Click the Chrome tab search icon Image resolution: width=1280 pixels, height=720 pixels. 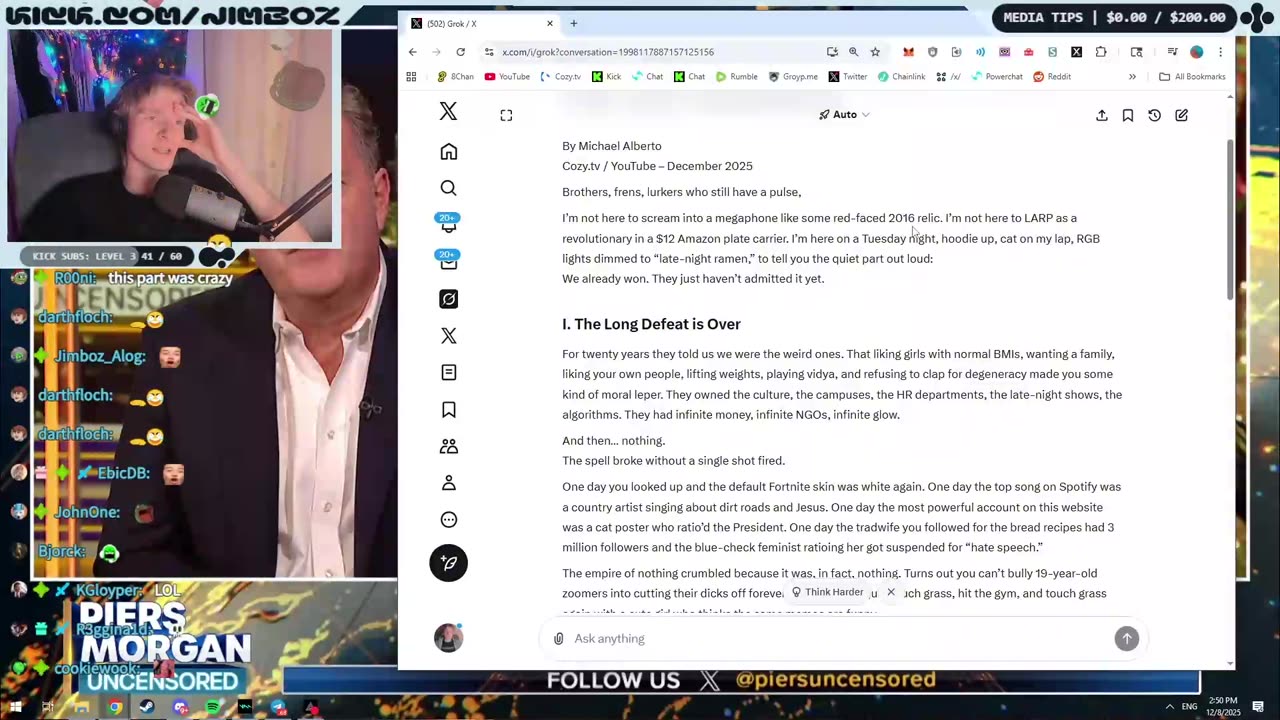[1136, 52]
